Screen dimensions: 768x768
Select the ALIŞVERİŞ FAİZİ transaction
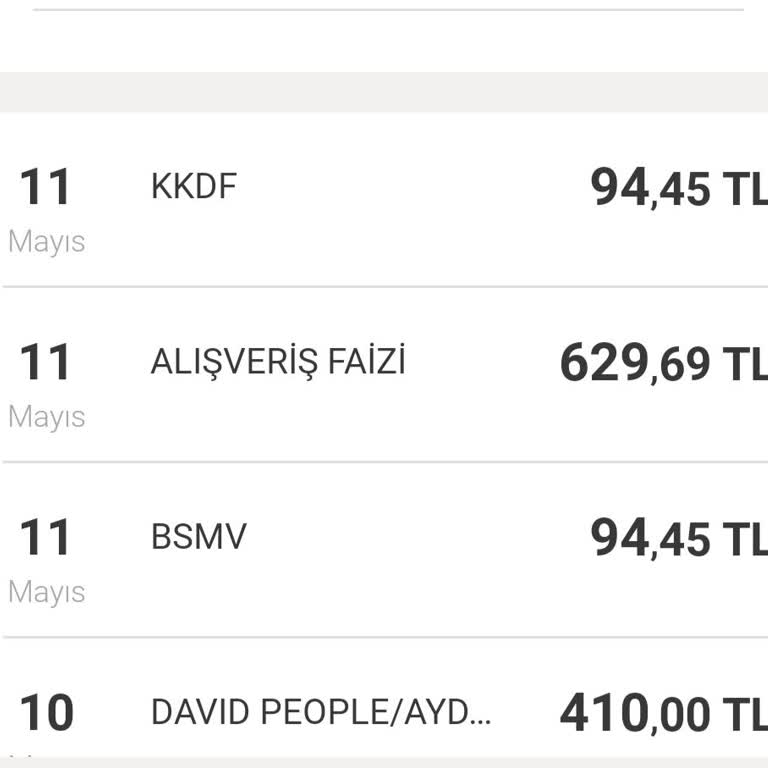278,362
